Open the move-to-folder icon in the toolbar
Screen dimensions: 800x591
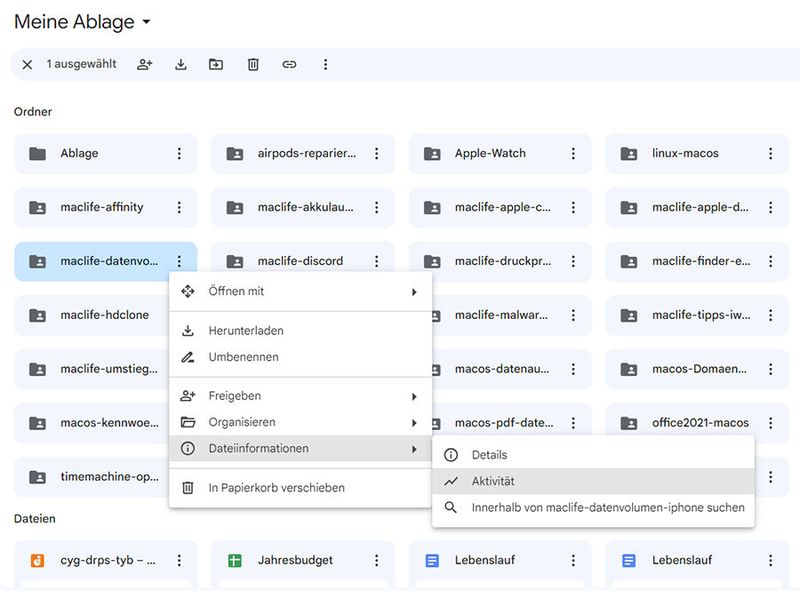point(216,64)
